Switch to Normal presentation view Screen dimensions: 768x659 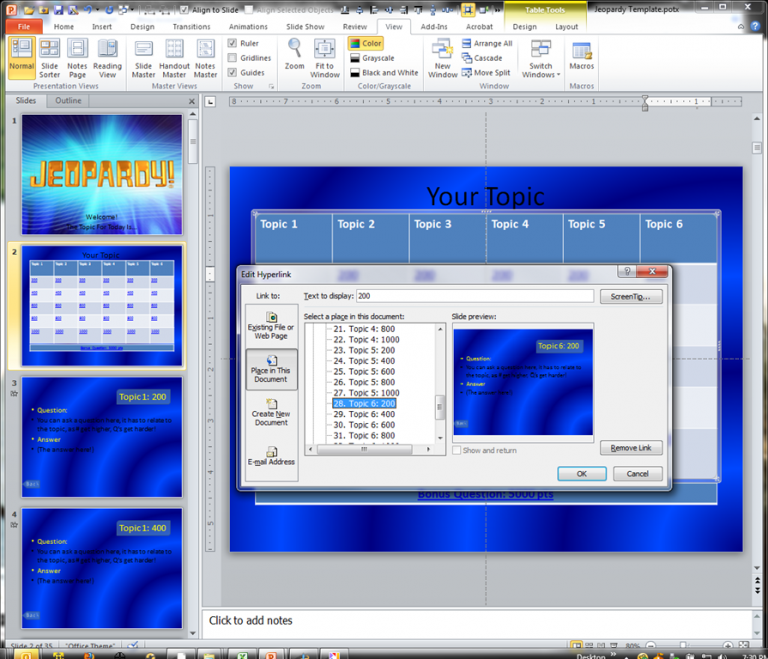click(x=22, y=58)
